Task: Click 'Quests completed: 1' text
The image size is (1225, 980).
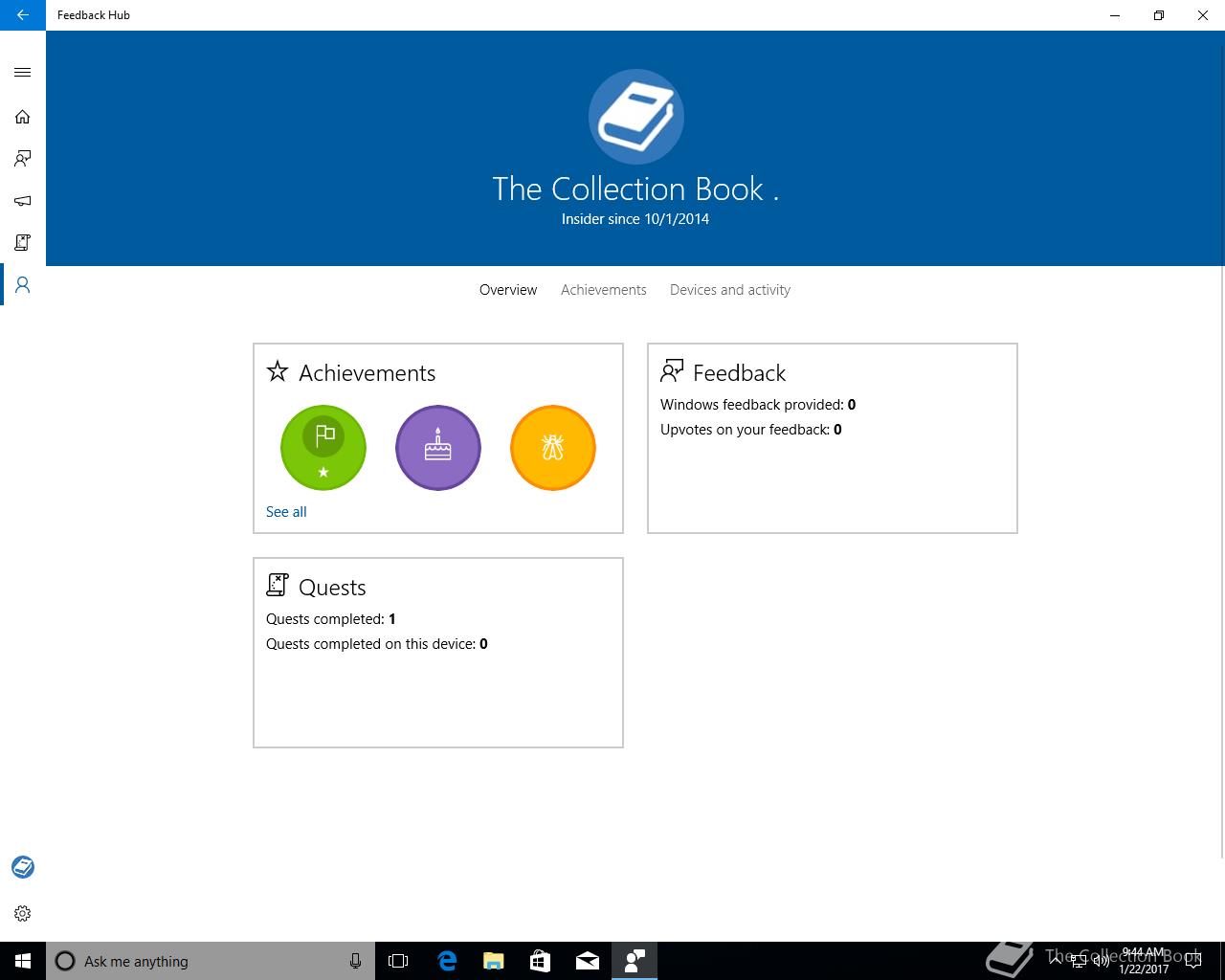Action: tap(331, 619)
